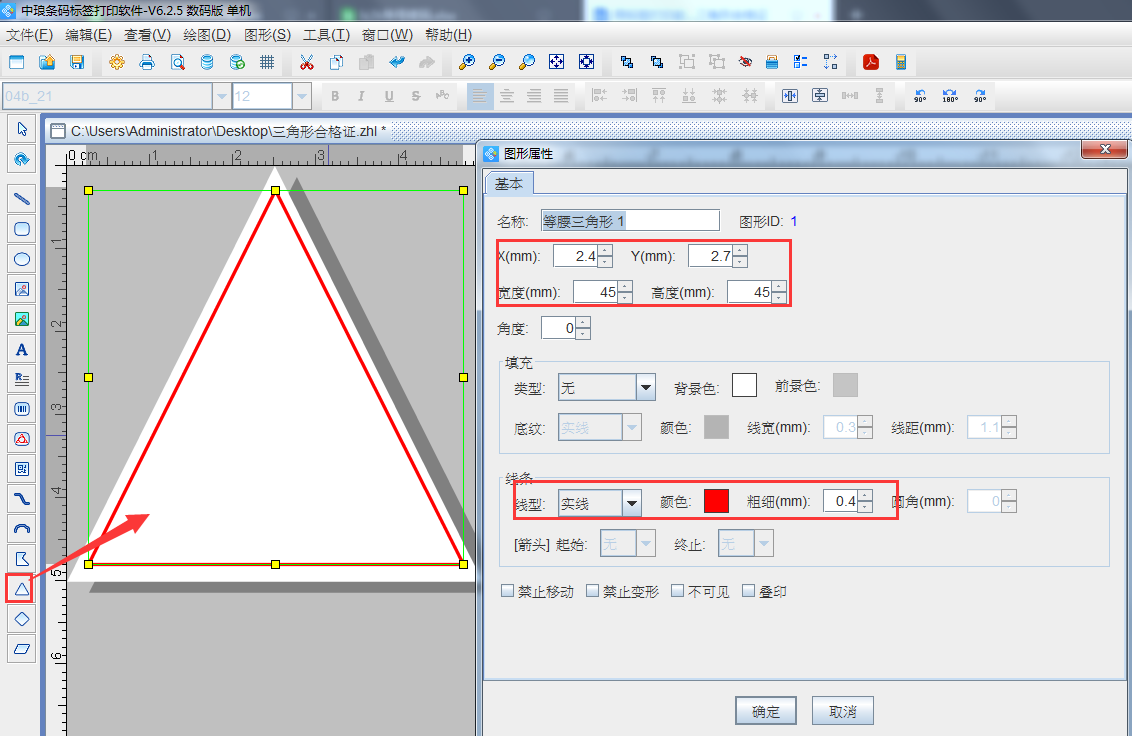1132x736 pixels.
Task: Open the 绘图(D) menu
Action: 207,34
